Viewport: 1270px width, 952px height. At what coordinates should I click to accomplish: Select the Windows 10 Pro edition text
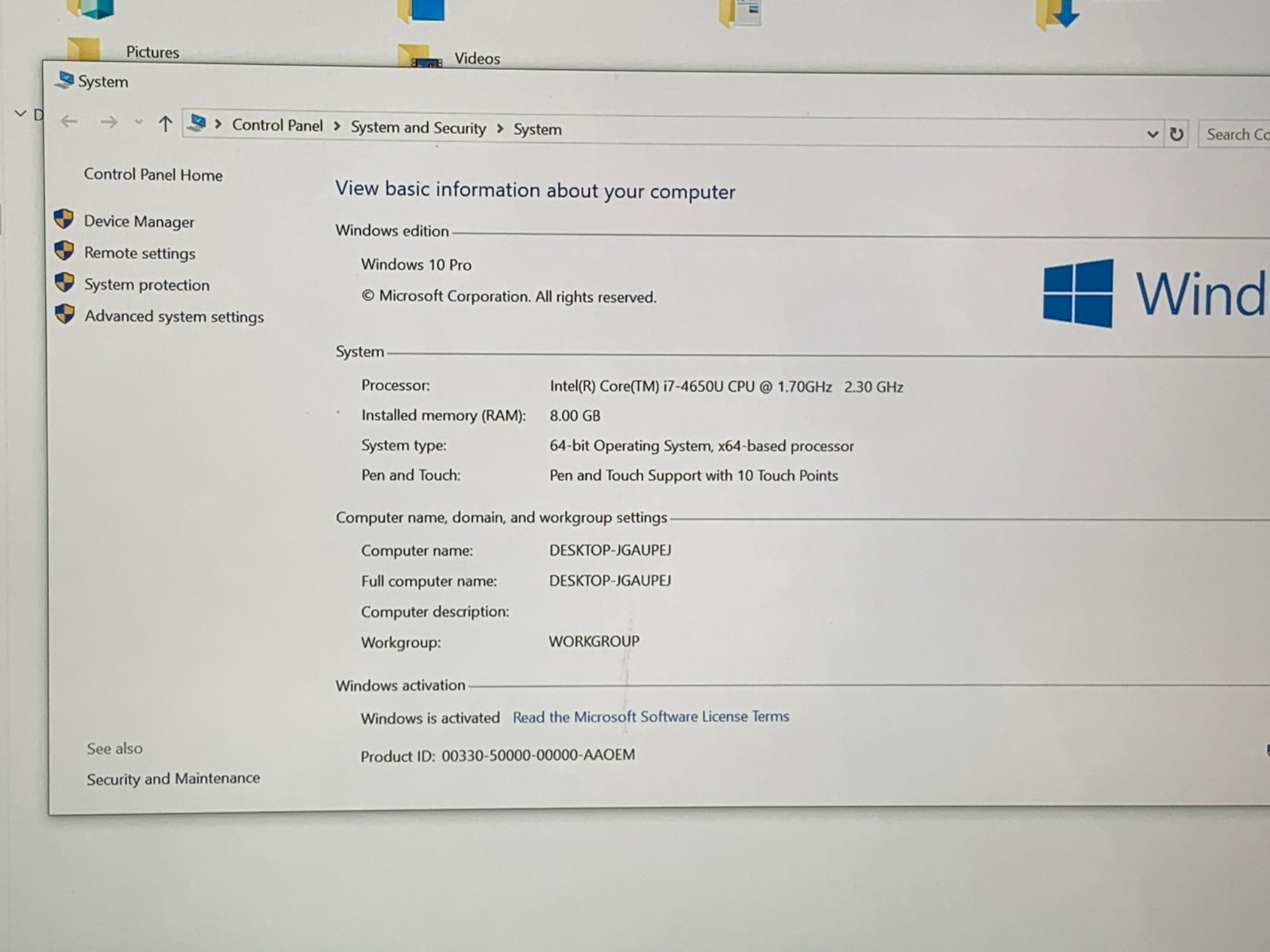tap(416, 264)
